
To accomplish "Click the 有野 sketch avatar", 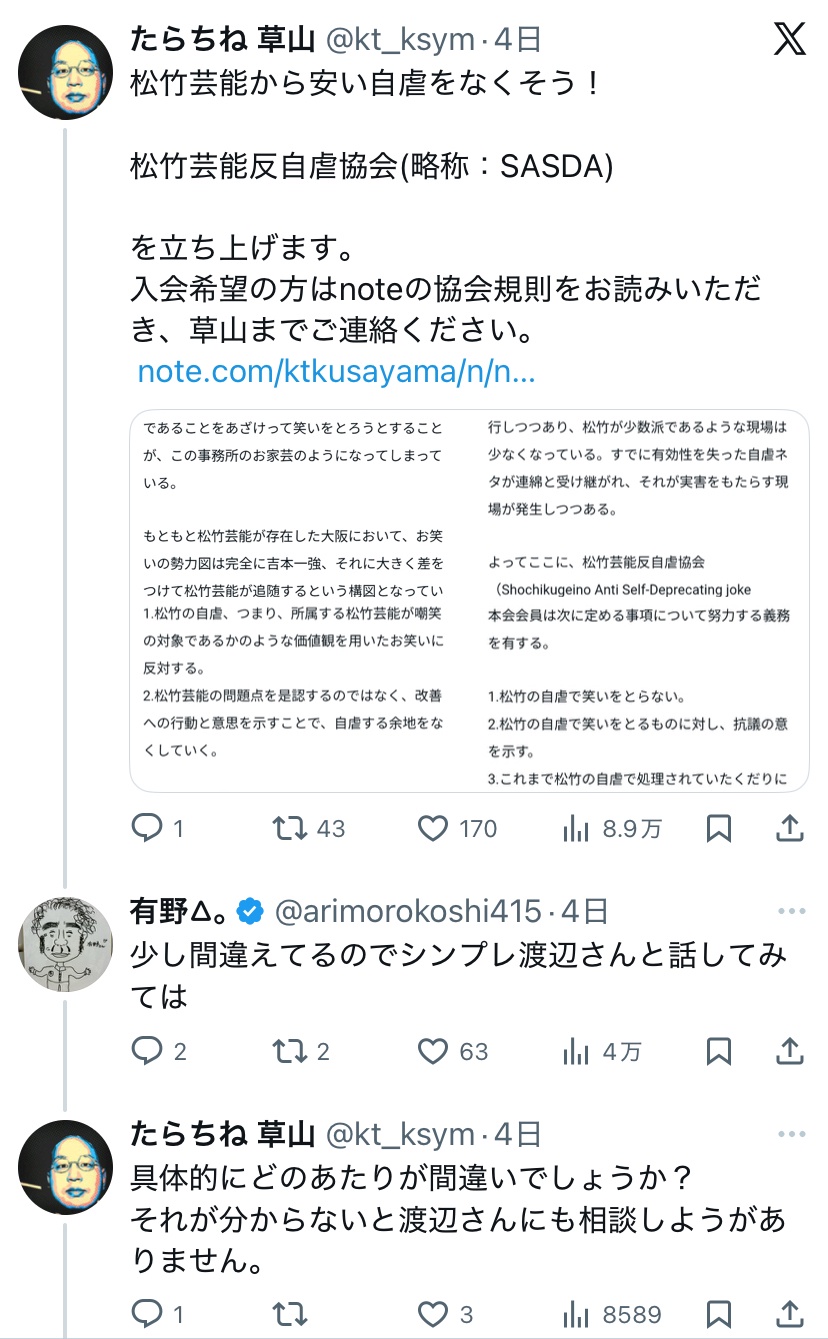I will tap(65, 944).
